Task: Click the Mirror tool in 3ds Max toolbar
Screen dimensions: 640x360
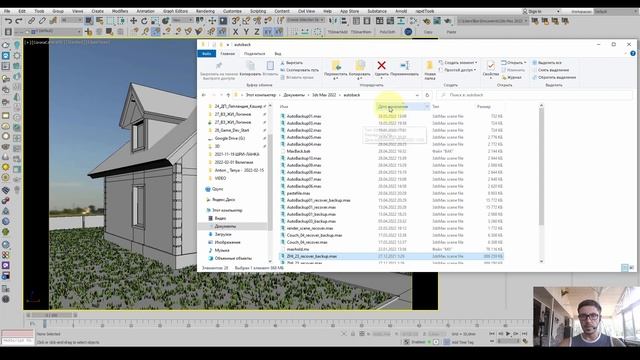Action: pyautogui.click(x=333, y=21)
